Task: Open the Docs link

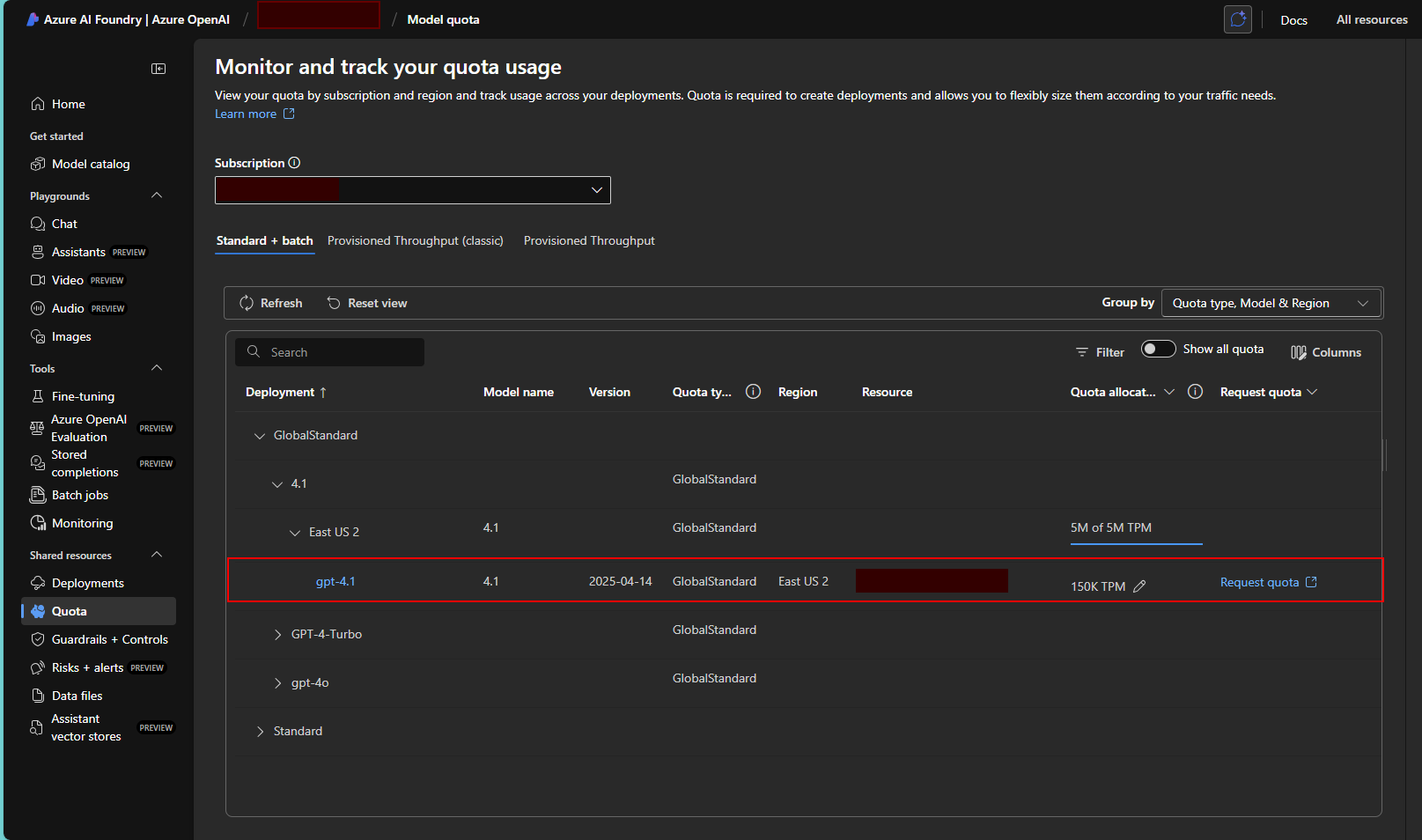Action: pos(1293,19)
